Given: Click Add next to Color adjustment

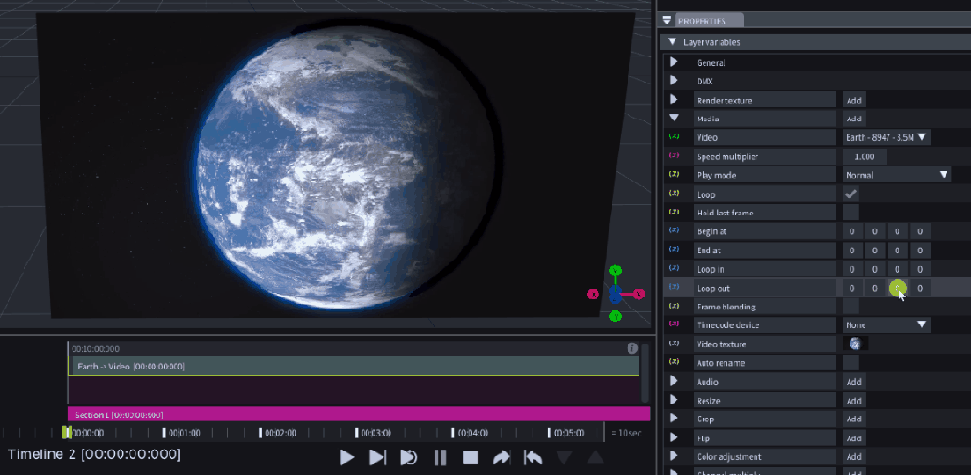Looking at the screenshot, I should (x=854, y=457).
